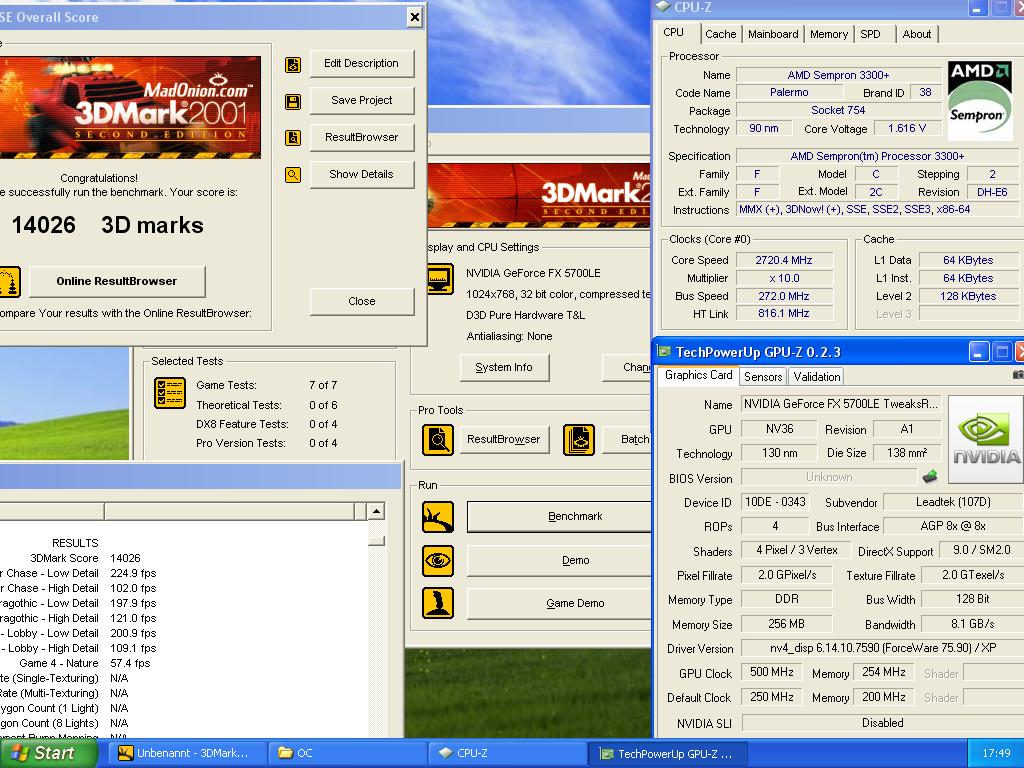Viewport: 1024px width, 768px height.
Task: Click the GPU-Z screenshot camera icon
Action: (x=1018, y=375)
